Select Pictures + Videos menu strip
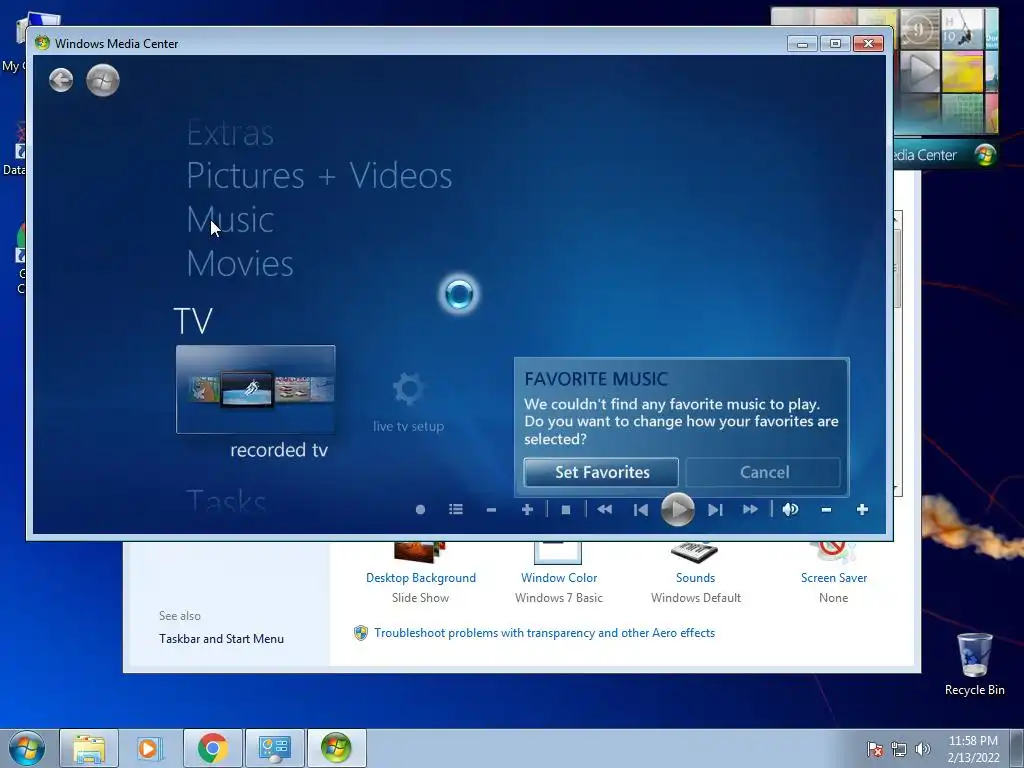Viewport: 1024px width, 768px height. [x=319, y=176]
